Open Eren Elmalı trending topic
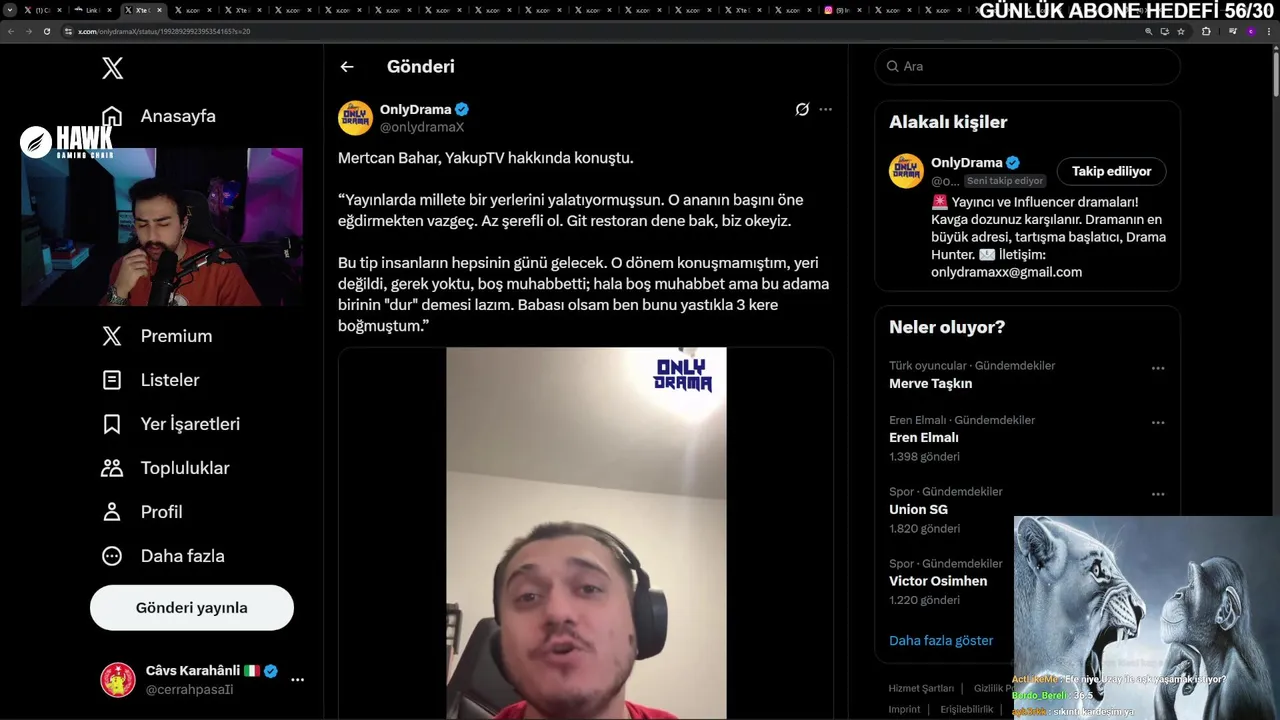This screenshot has width=1280, height=720. [924, 437]
